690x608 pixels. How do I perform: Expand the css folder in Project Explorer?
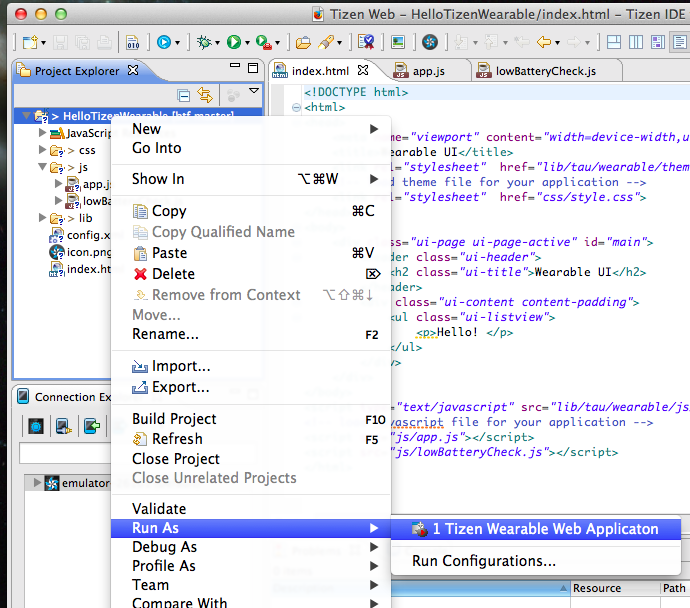point(42,150)
